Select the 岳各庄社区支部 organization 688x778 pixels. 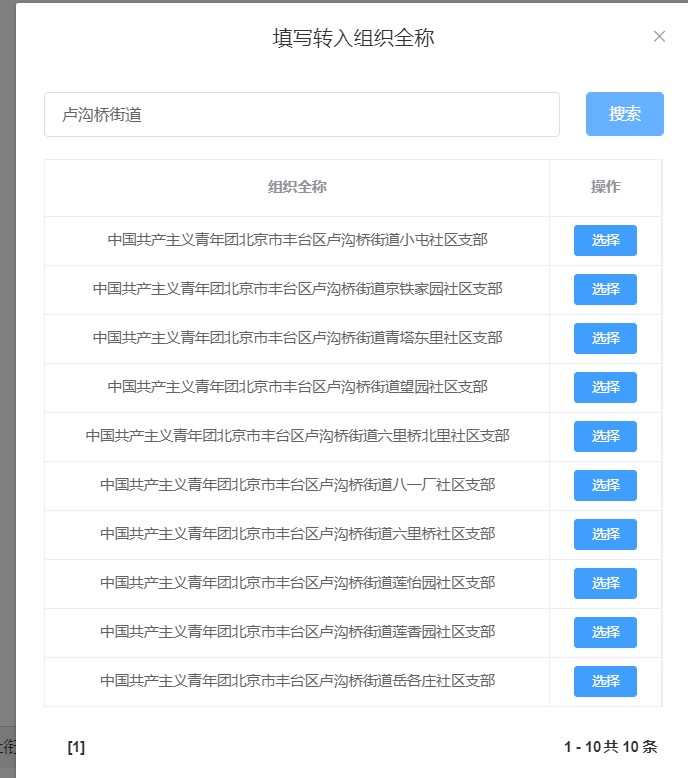(605, 681)
